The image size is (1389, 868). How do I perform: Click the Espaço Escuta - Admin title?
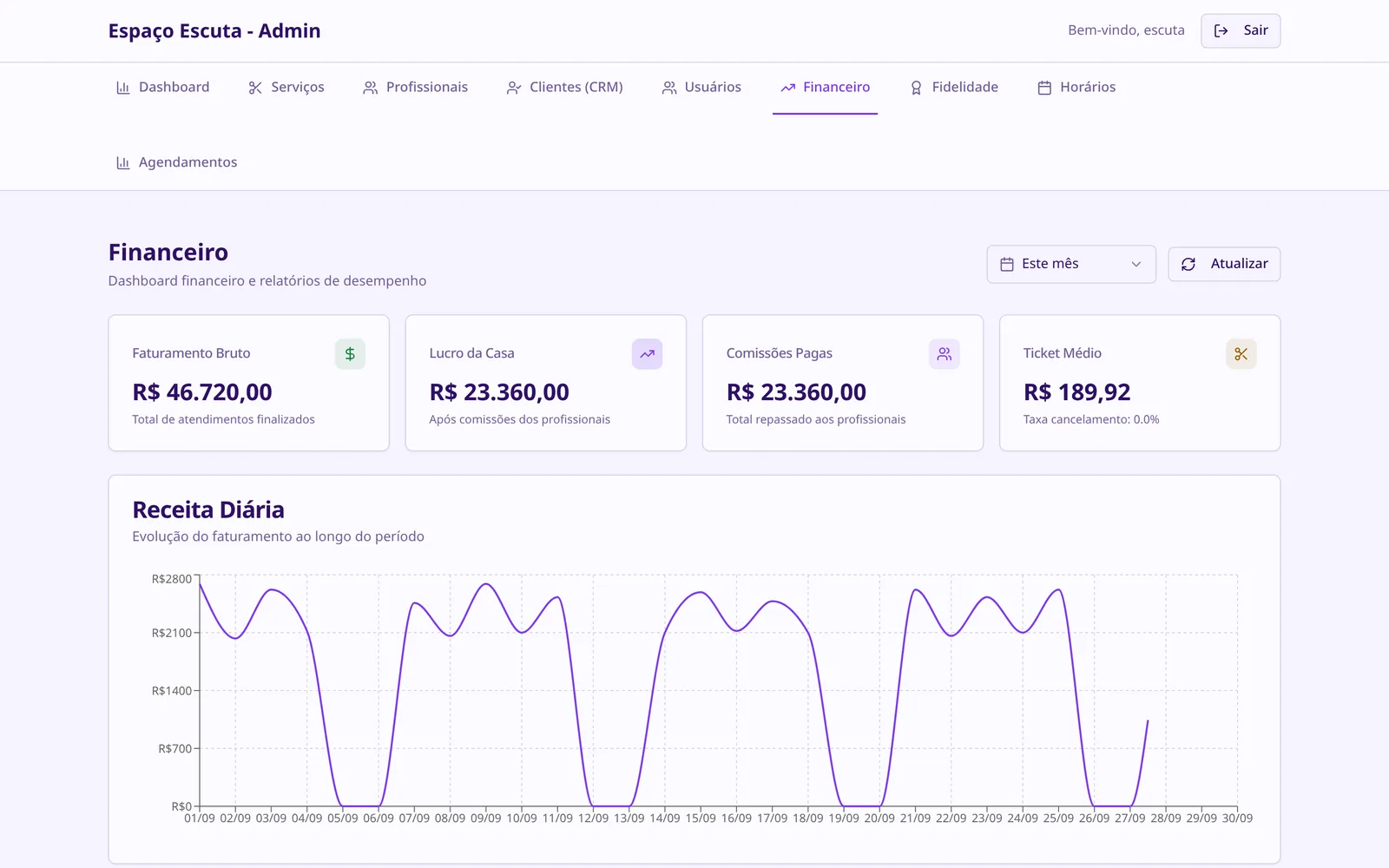click(x=214, y=31)
